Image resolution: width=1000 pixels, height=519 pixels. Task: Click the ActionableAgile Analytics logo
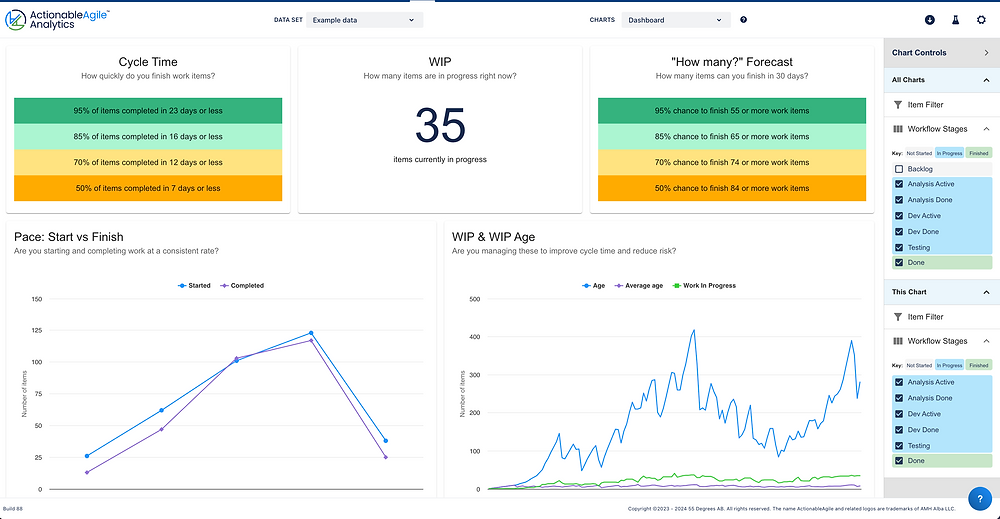tap(57, 19)
